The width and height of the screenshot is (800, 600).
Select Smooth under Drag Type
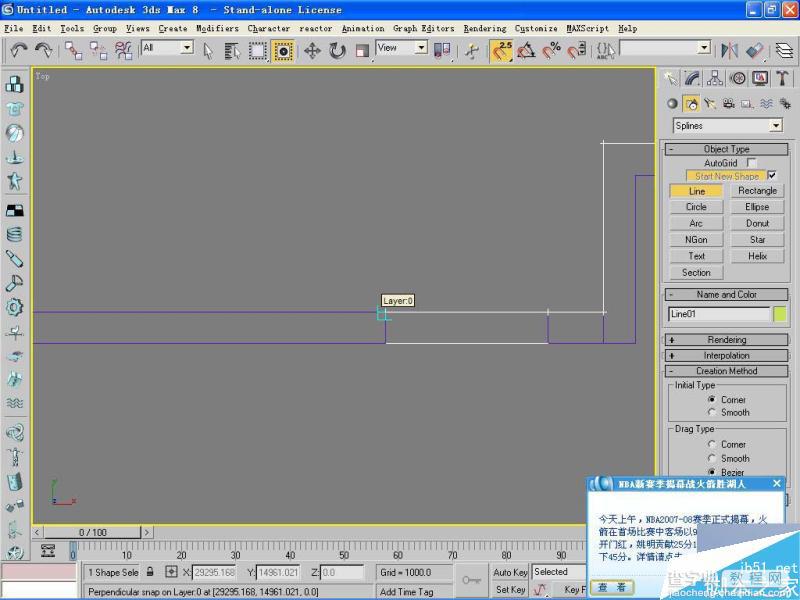click(x=712, y=458)
